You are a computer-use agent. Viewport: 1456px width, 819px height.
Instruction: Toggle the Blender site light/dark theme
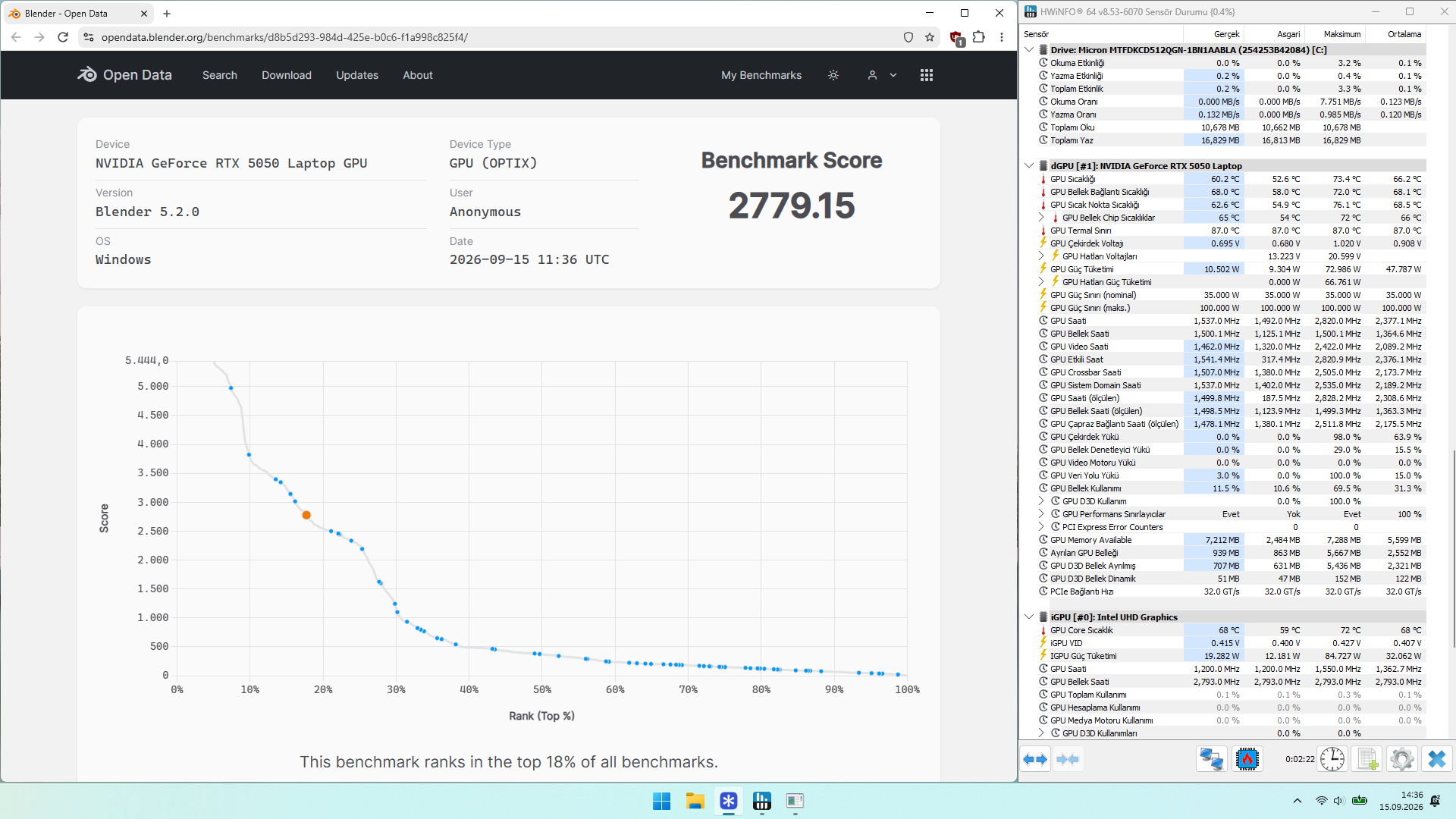(x=833, y=75)
